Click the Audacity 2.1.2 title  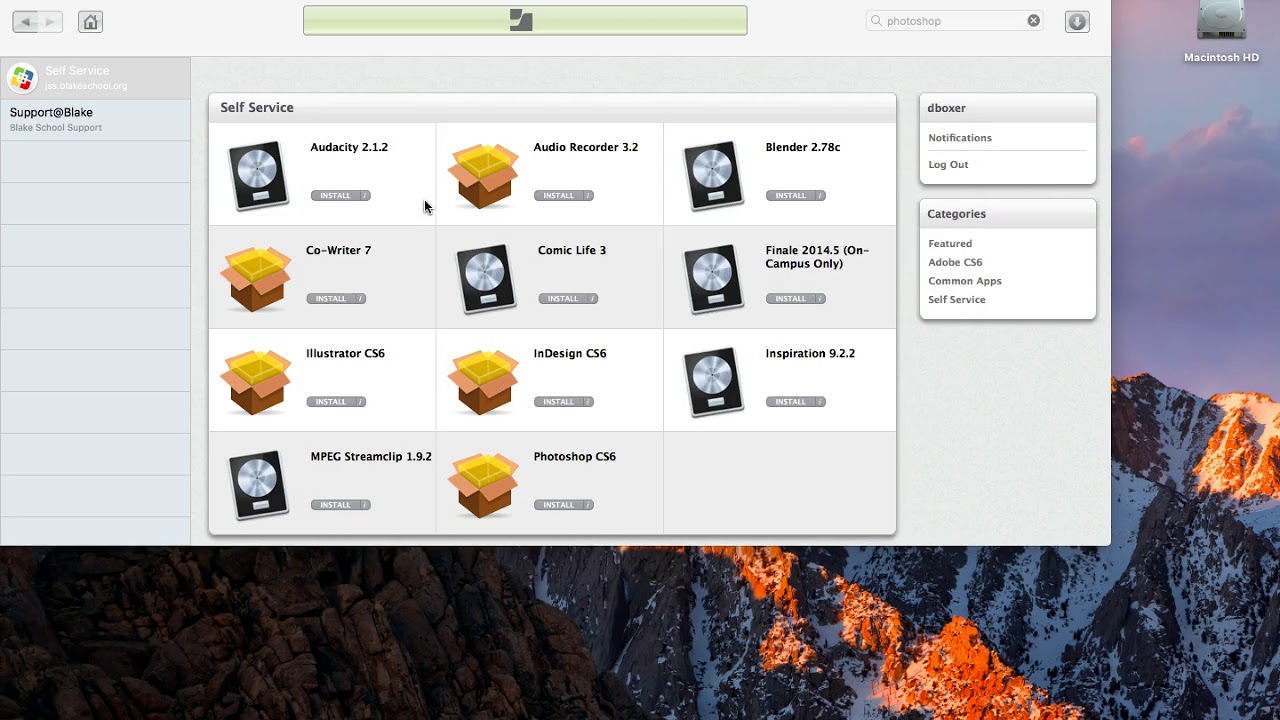coord(349,147)
